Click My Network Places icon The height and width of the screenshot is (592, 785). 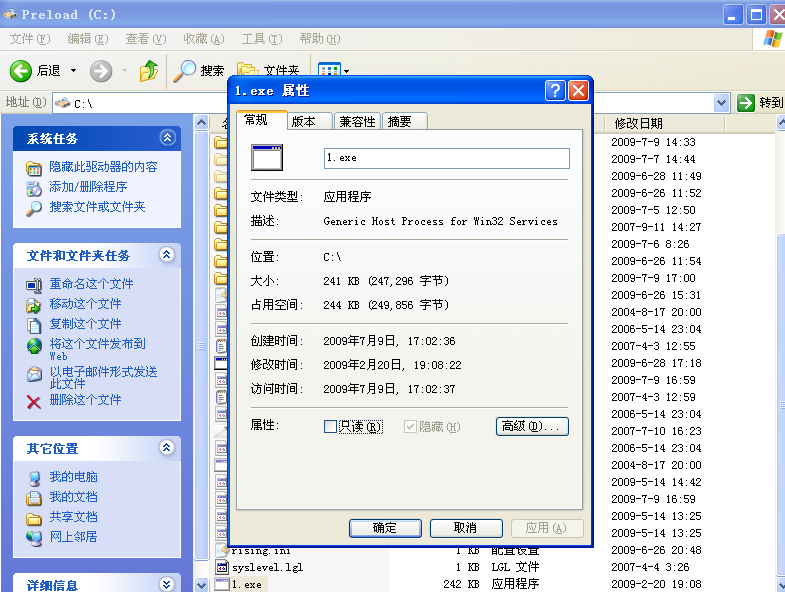pos(34,538)
